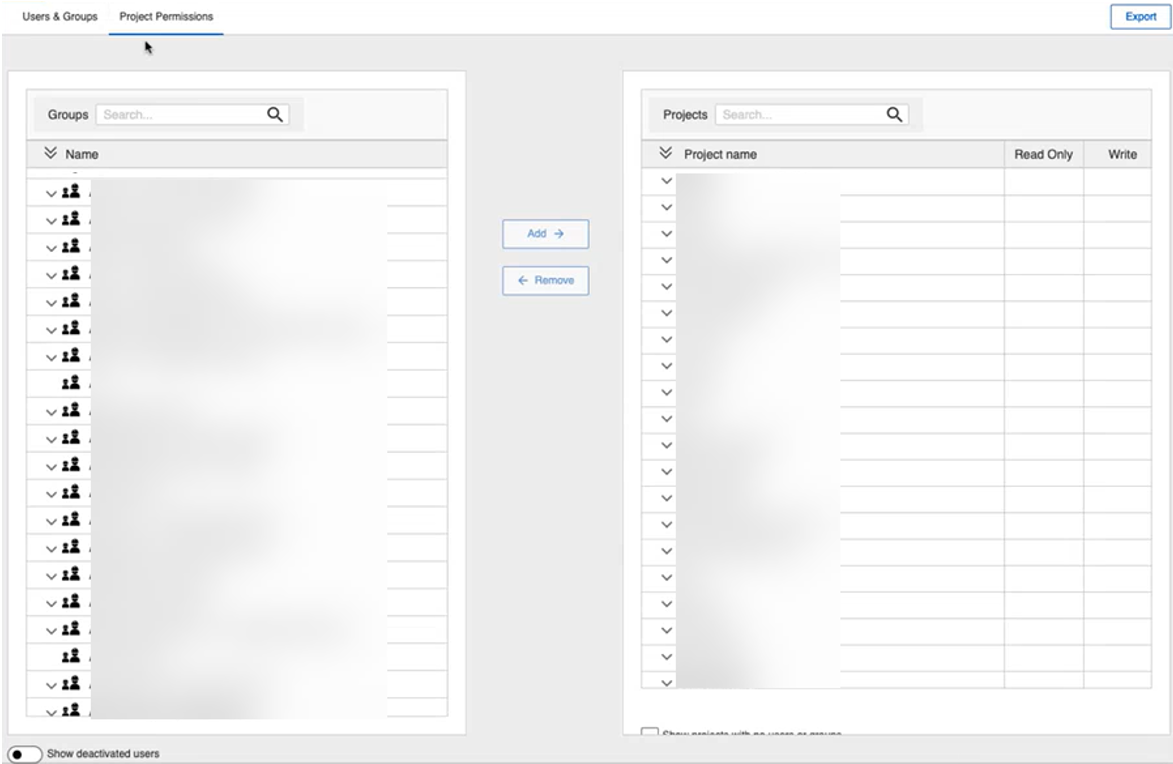Image resolution: width=1173 pixels, height=764 pixels.
Task: Click the Remove arrow button
Action: (x=545, y=281)
